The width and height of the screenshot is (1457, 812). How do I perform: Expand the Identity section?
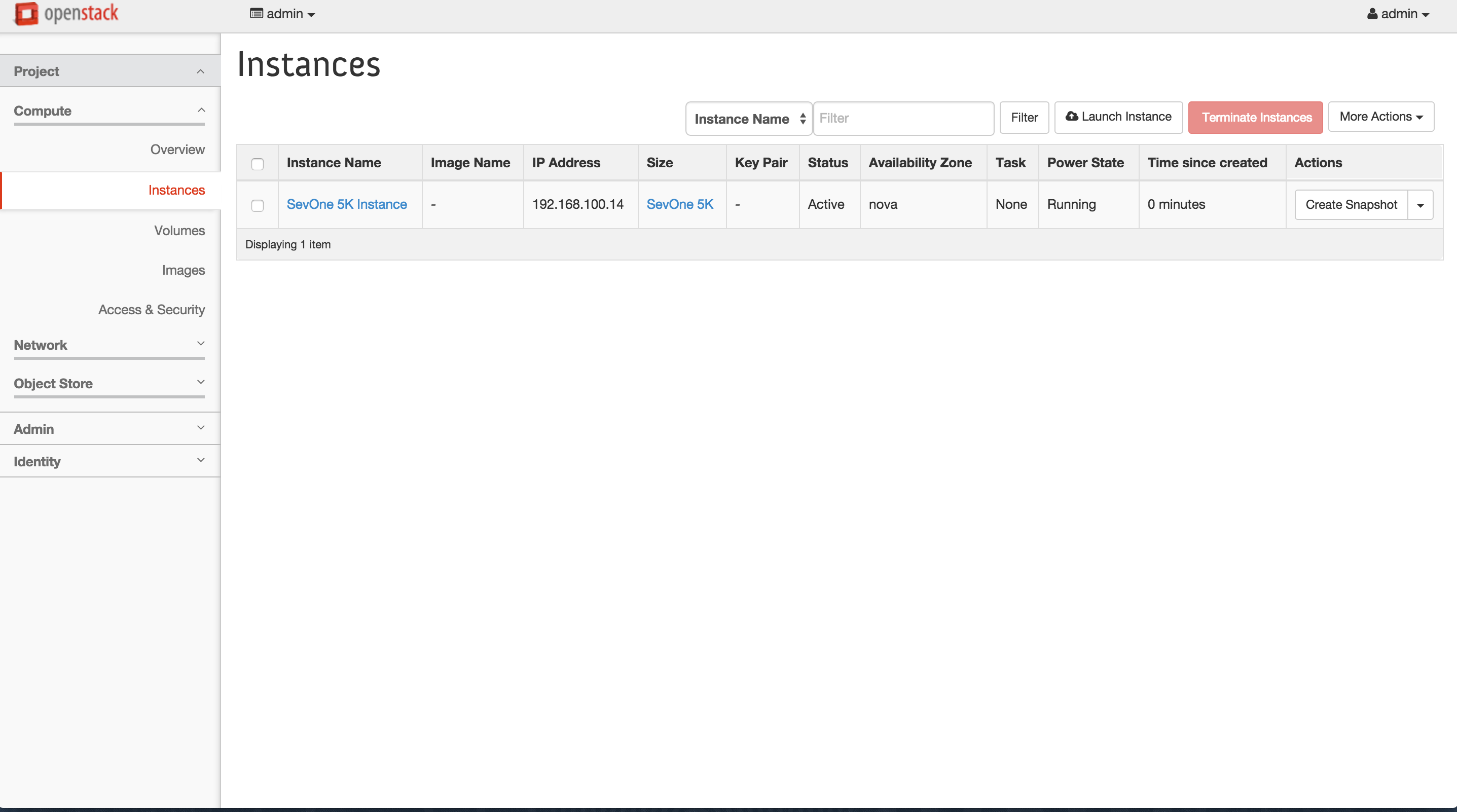[x=109, y=461]
